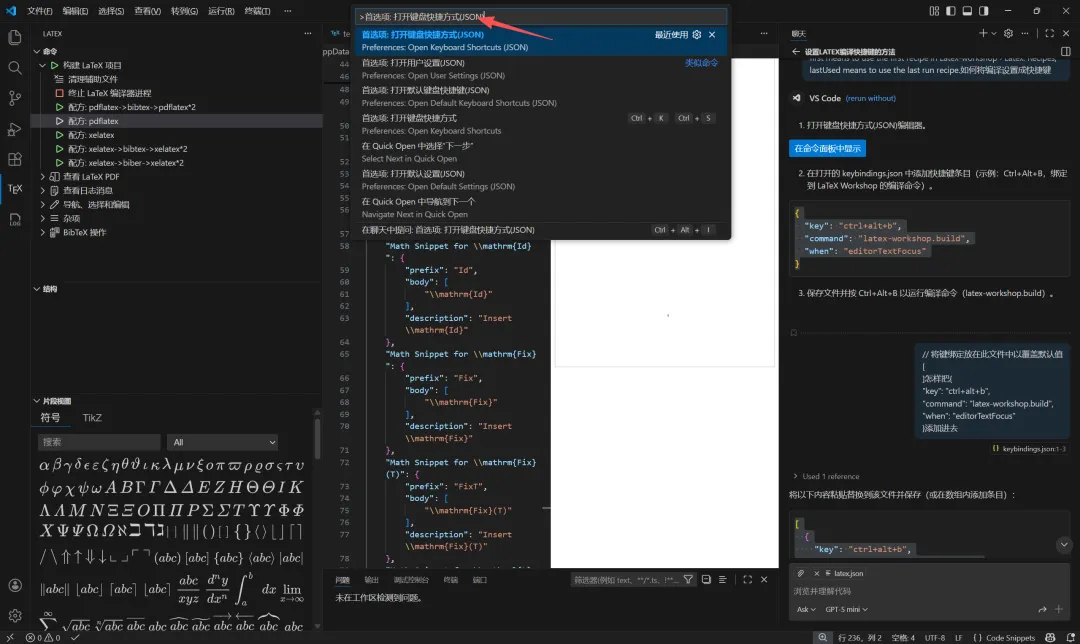Open the Explorer view in activity bar
Image resolution: width=1080 pixels, height=644 pixels.
[14, 37]
